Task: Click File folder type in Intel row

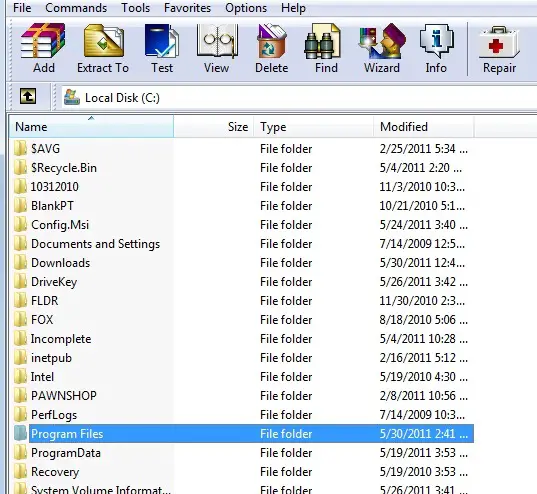Action: click(286, 377)
